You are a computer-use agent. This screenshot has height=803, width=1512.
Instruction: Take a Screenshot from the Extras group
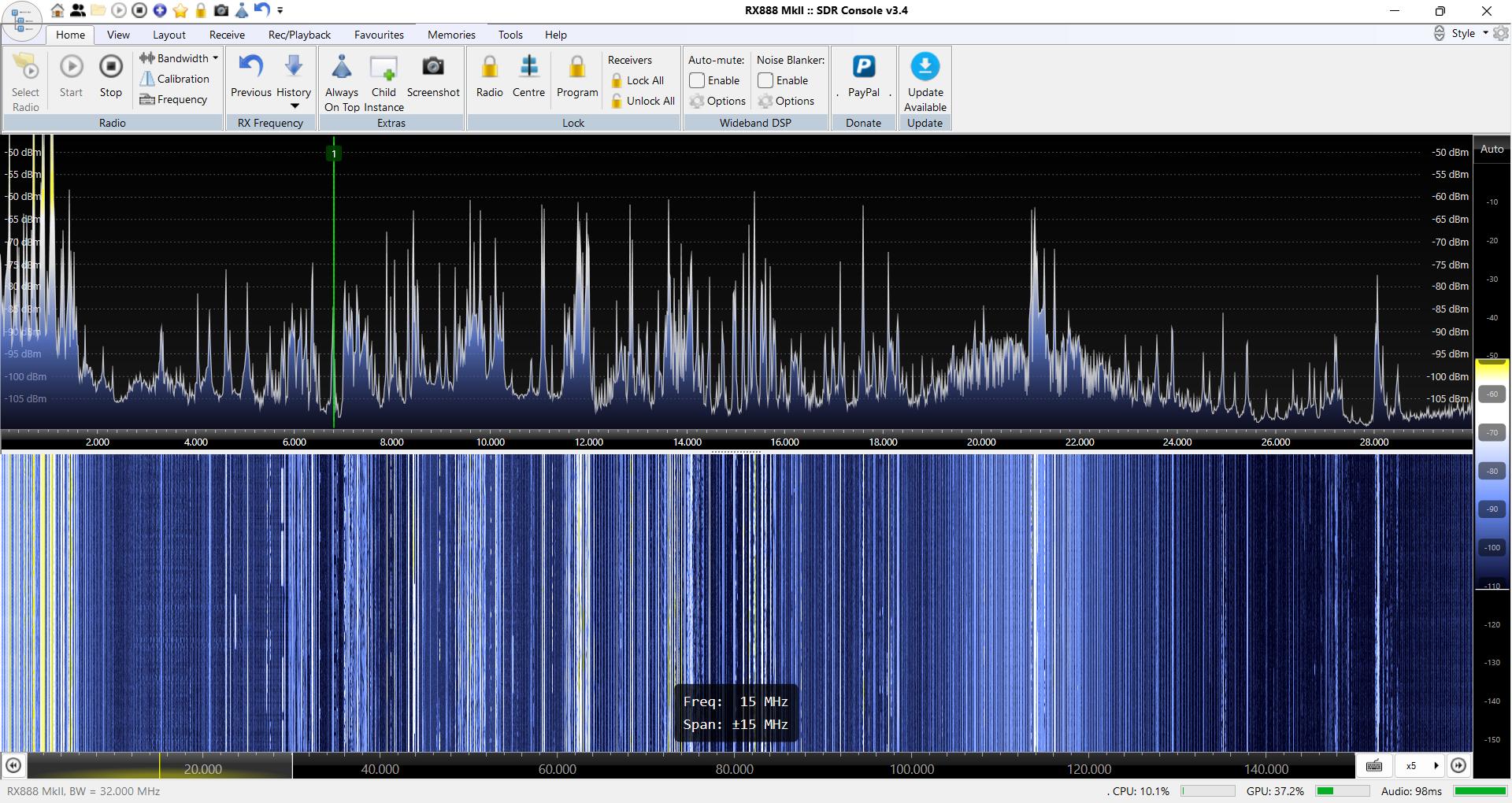[x=433, y=76]
